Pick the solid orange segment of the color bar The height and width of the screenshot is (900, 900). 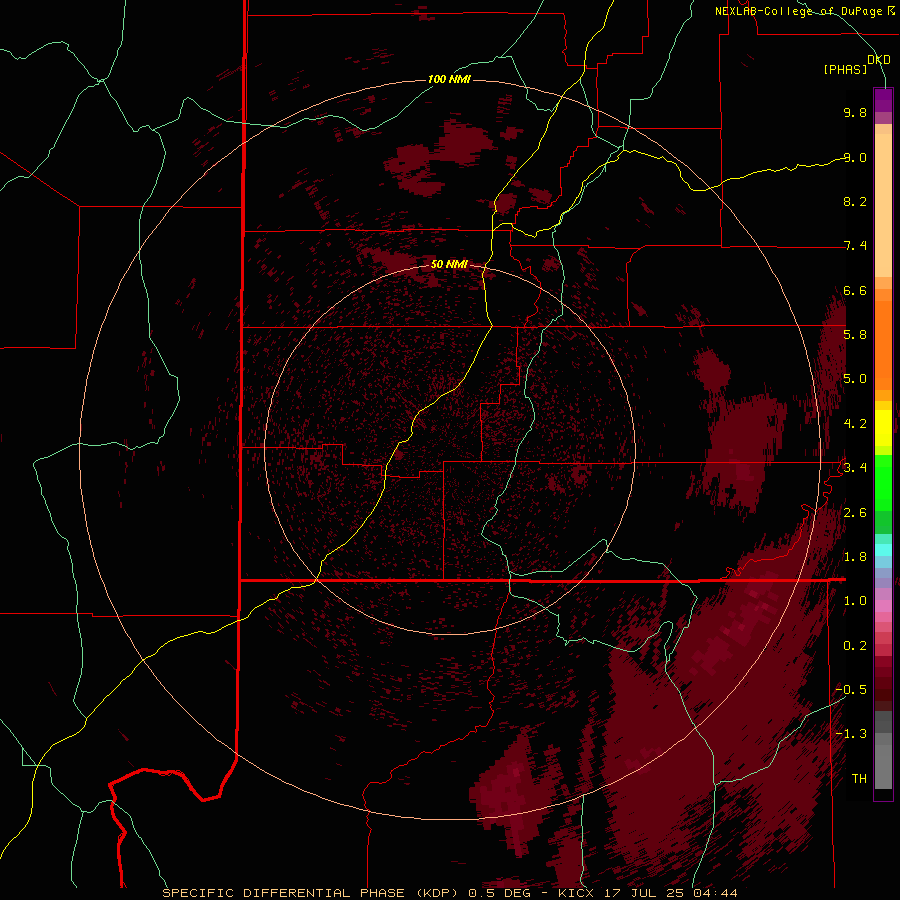click(x=883, y=345)
